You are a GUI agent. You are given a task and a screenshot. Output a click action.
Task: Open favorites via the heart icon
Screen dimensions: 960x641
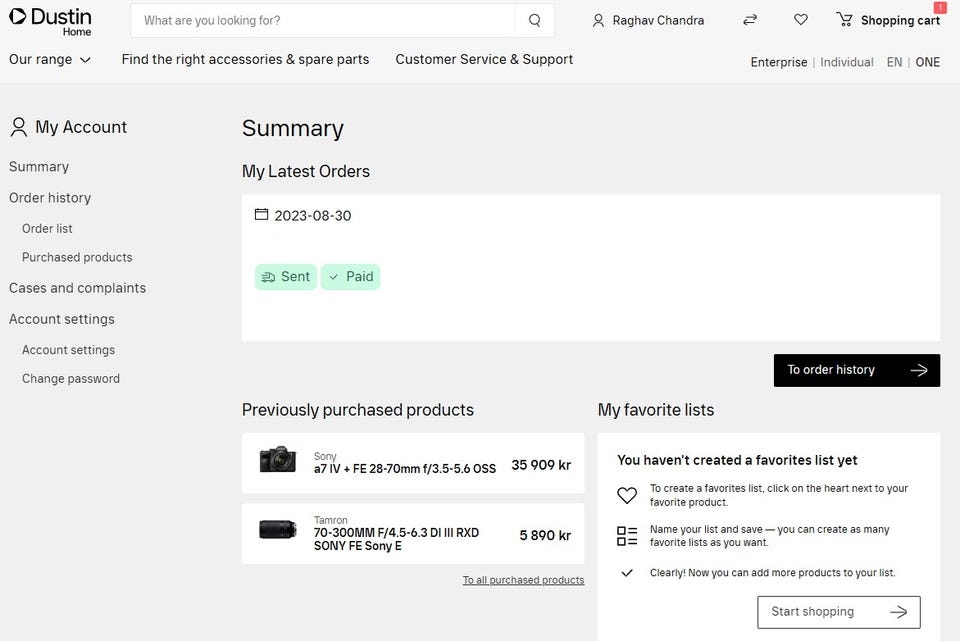[x=801, y=20]
